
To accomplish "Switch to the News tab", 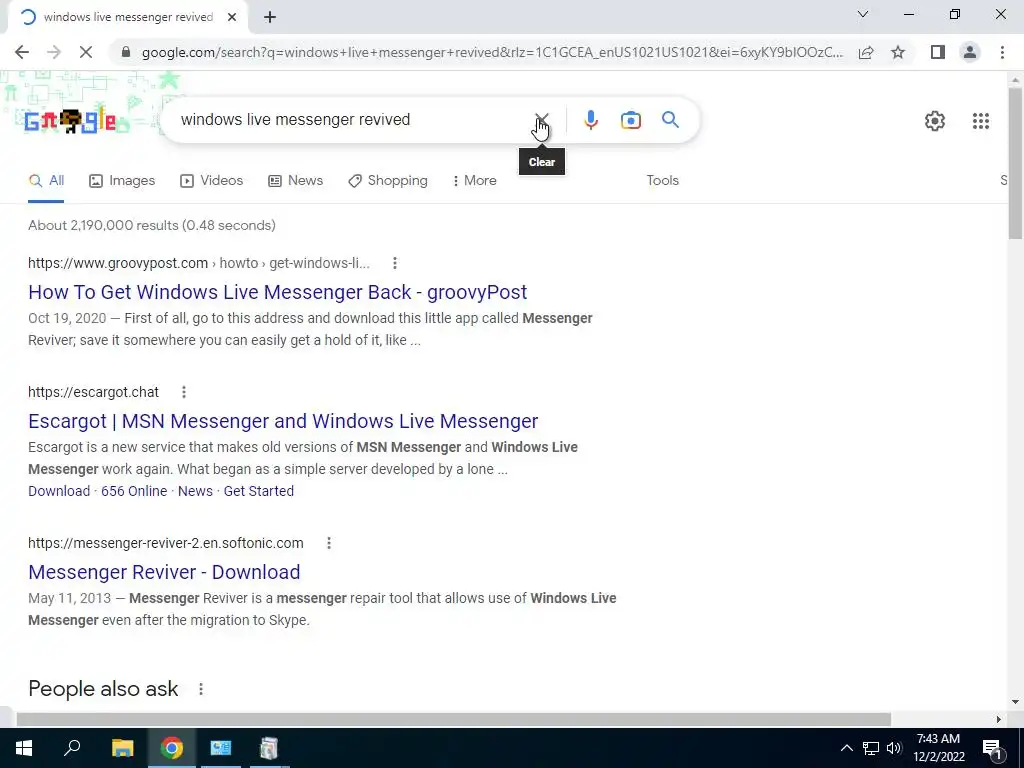I will click(295, 181).
